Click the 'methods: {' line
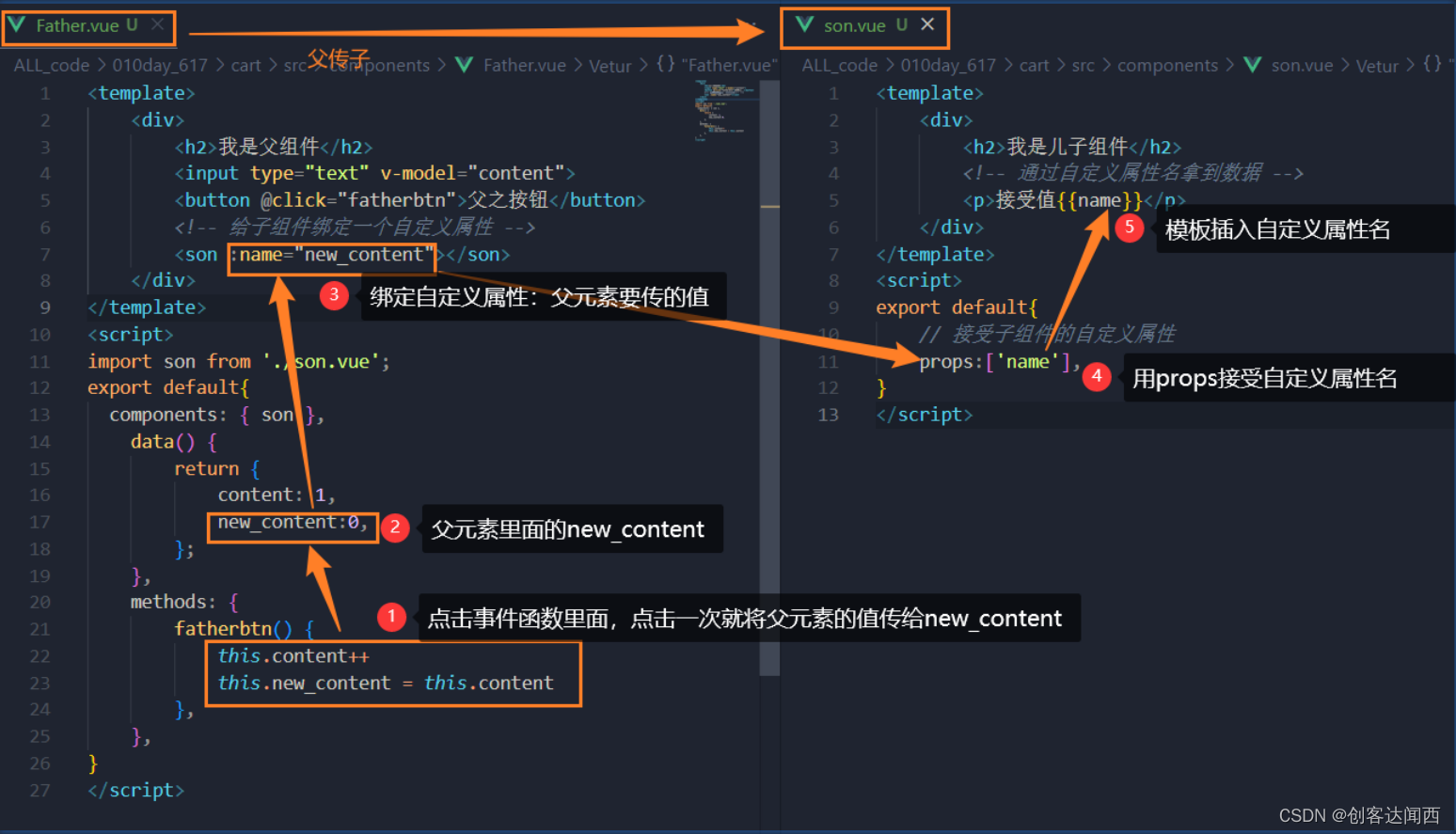Image resolution: width=1456 pixels, height=834 pixels. click(x=184, y=602)
